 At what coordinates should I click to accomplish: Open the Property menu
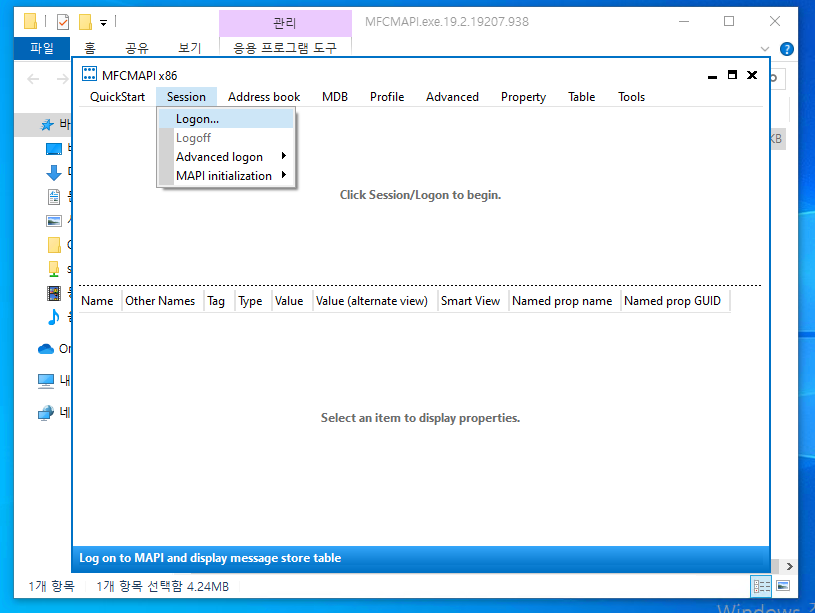pos(523,97)
